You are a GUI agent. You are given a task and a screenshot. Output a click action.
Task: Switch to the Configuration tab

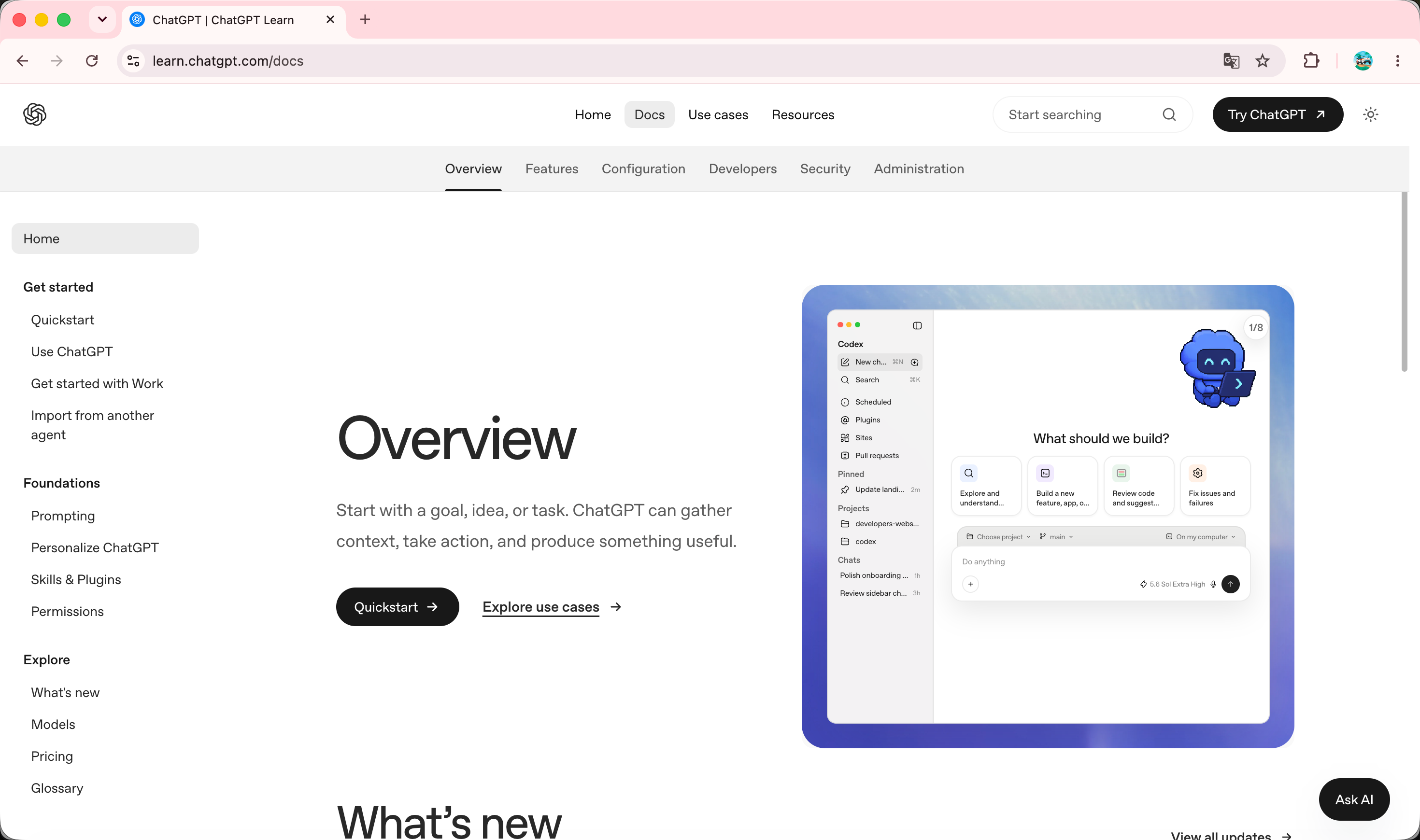643,168
